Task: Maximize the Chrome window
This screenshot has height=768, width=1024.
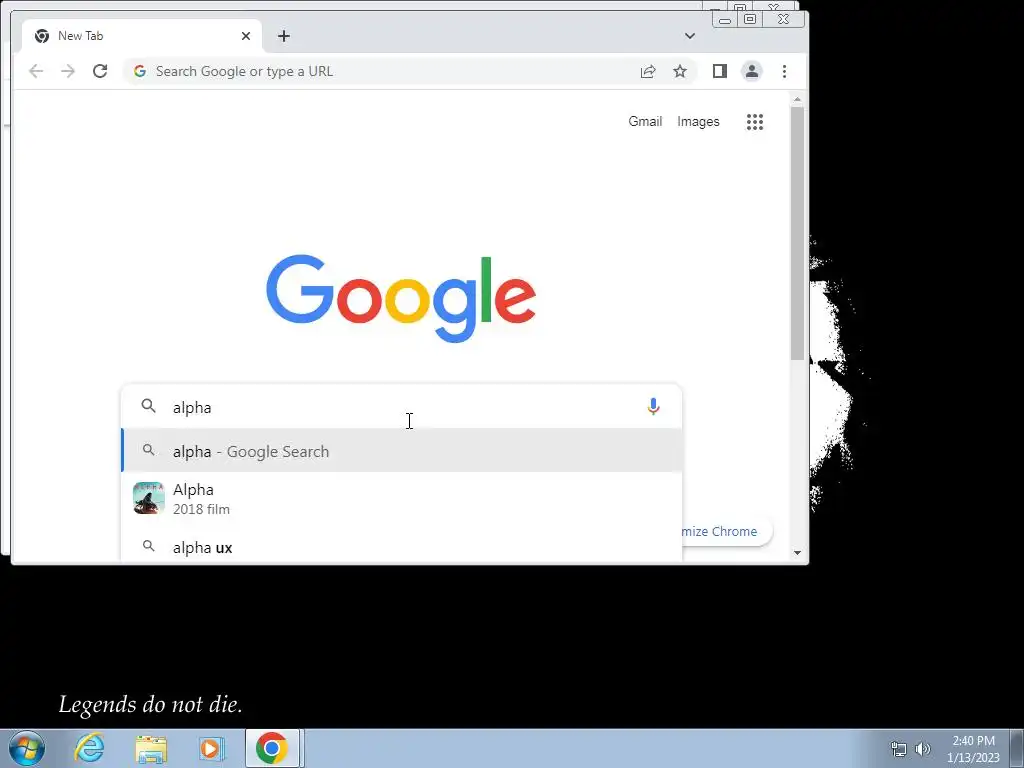Action: pyautogui.click(x=750, y=20)
